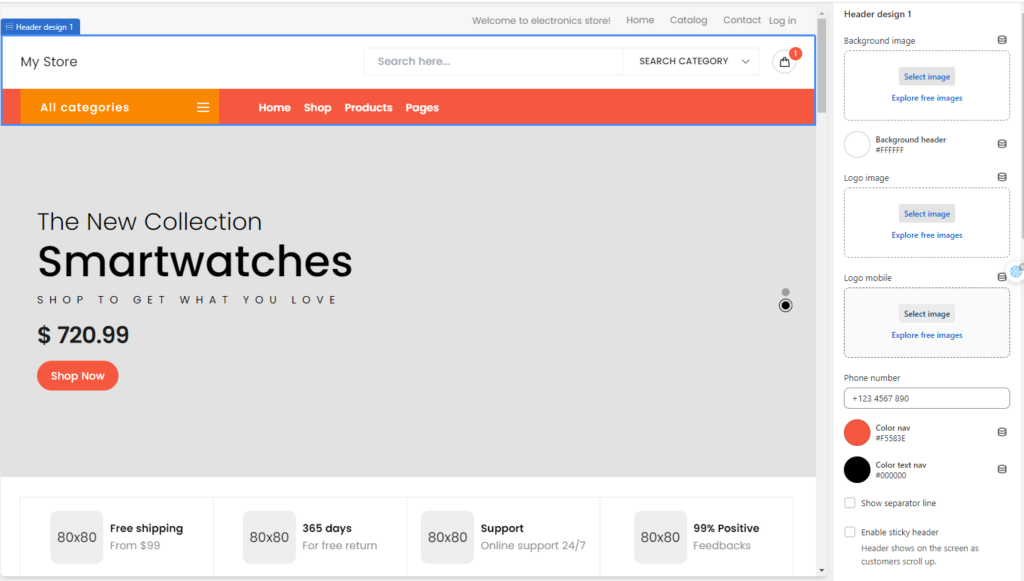Click Home link in top bar

point(640,20)
